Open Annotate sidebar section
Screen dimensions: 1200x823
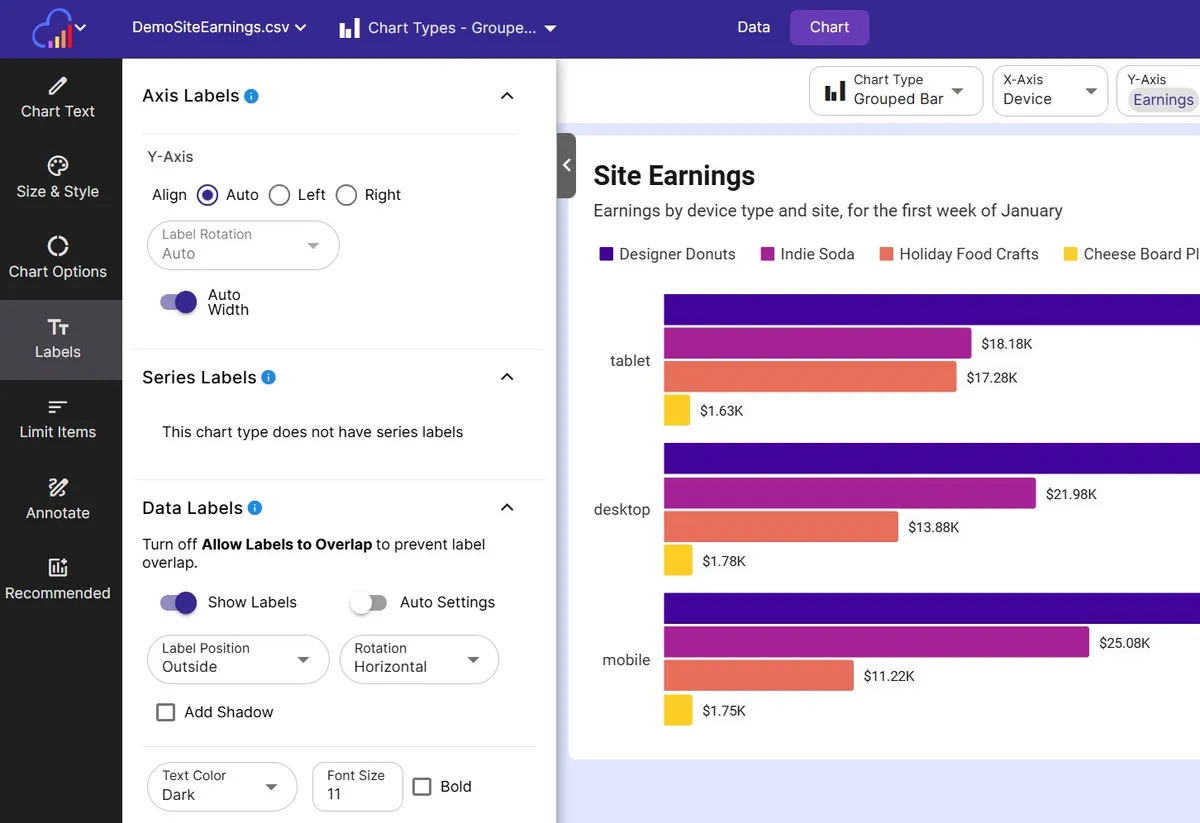58,499
